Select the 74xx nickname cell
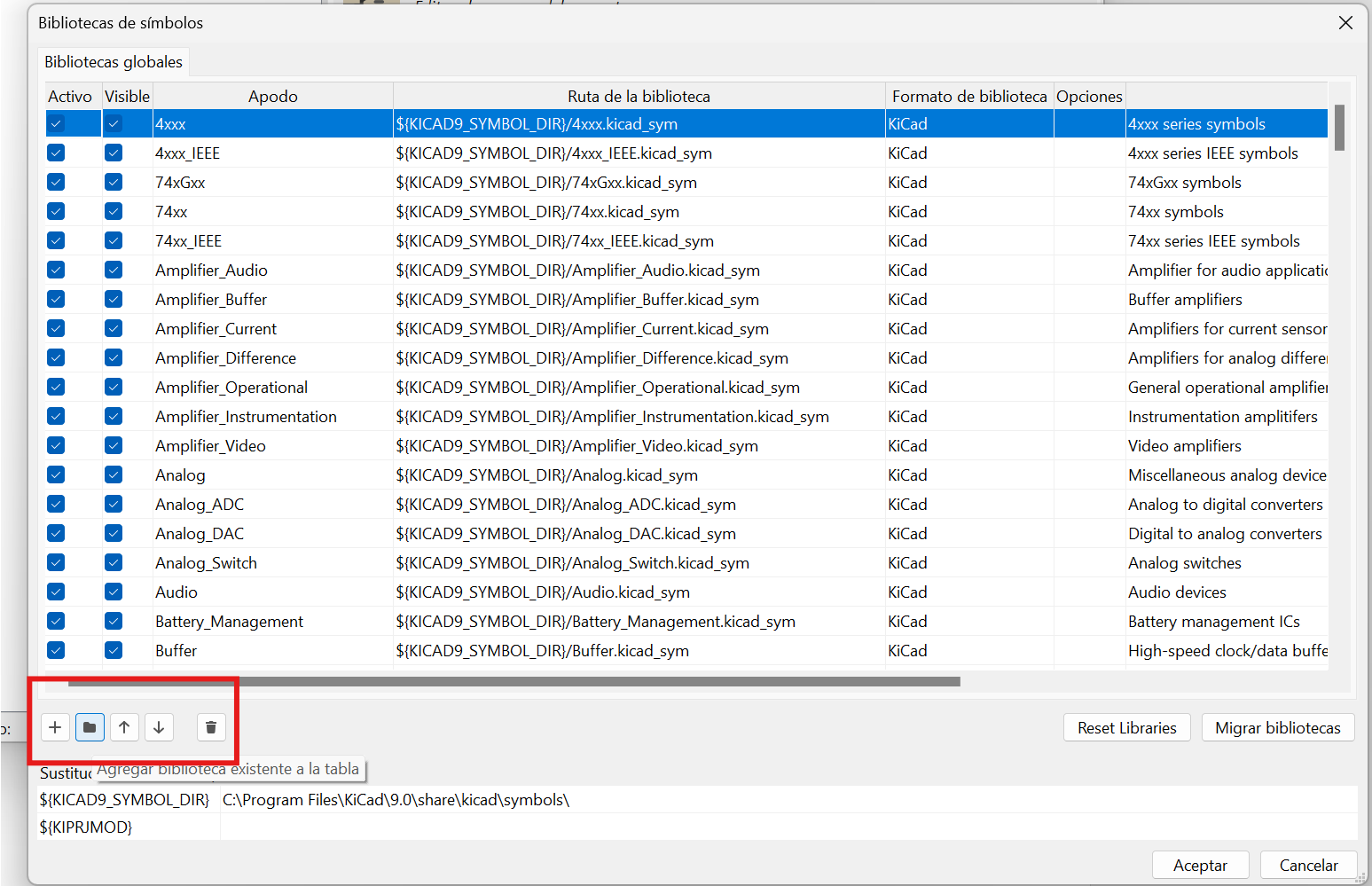The height and width of the screenshot is (886, 1372). click(x=273, y=211)
